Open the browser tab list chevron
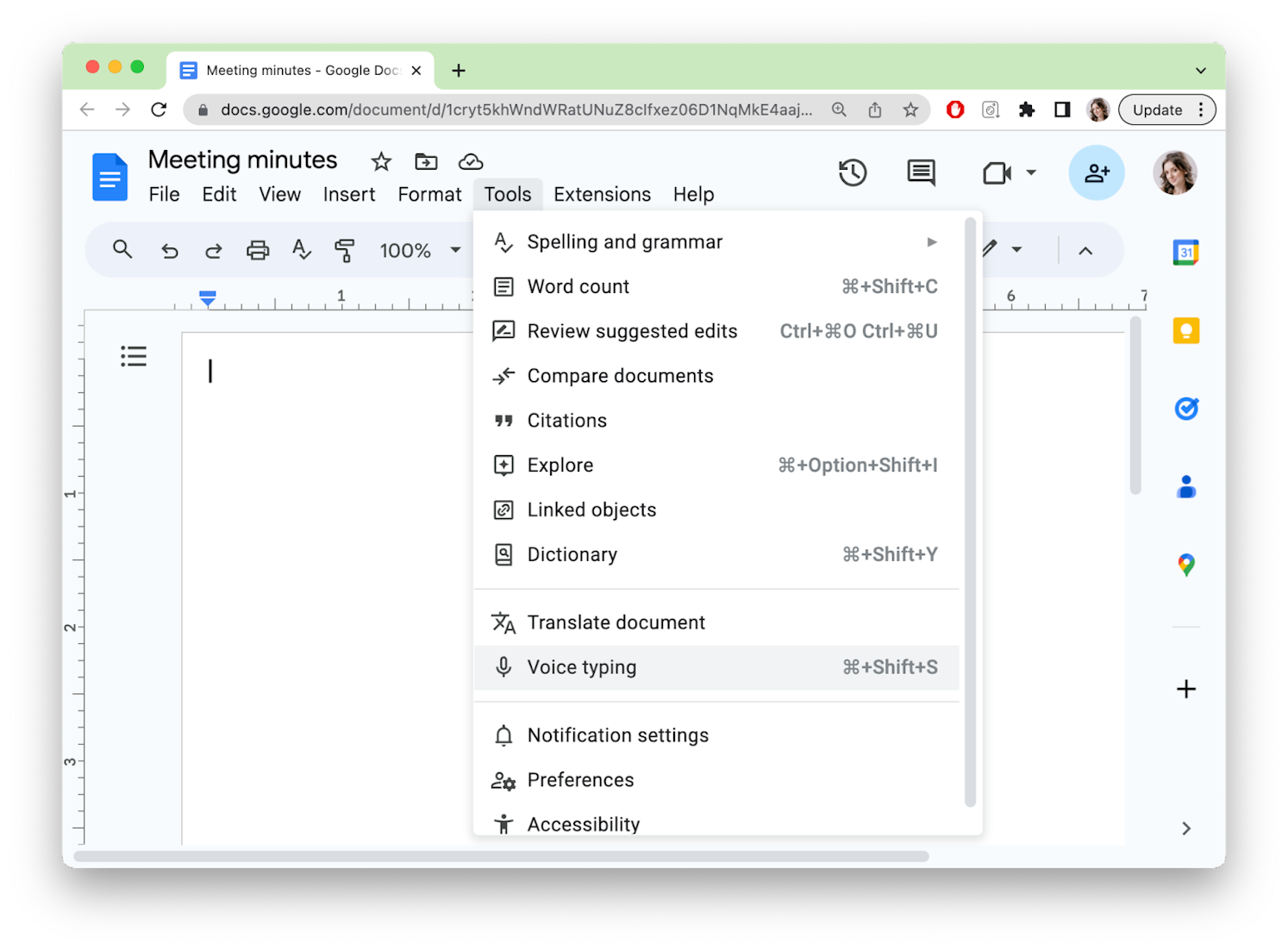The image size is (1288, 950). (x=1200, y=71)
